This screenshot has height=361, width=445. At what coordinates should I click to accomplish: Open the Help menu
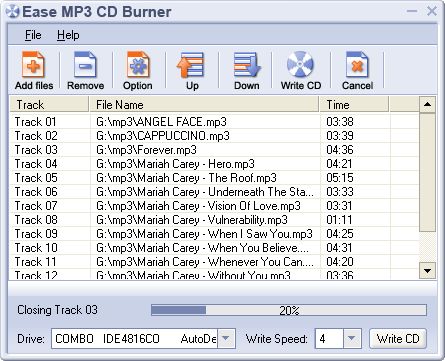68,35
